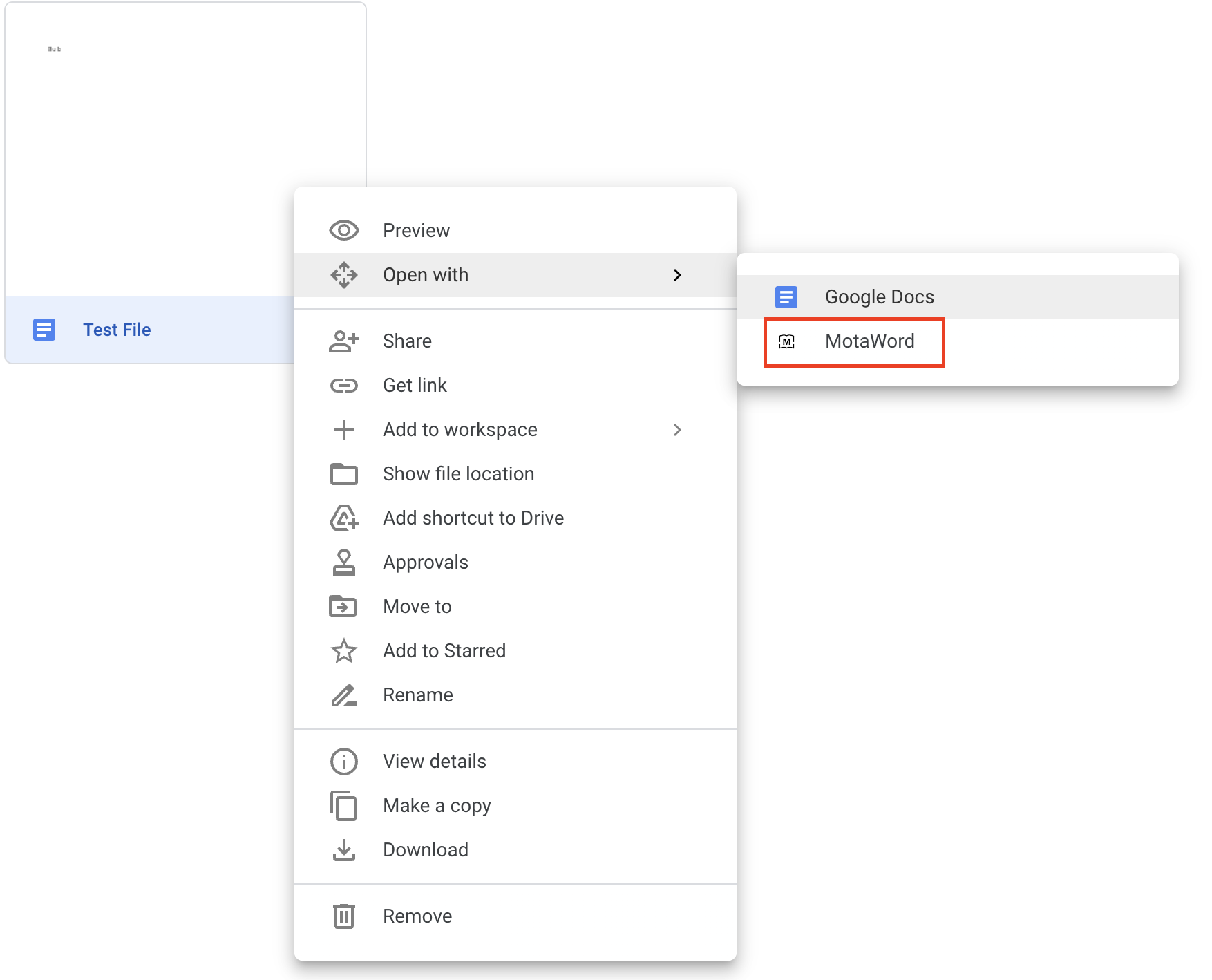Click the View details info icon
The width and height of the screenshot is (1212, 980).
343,762
